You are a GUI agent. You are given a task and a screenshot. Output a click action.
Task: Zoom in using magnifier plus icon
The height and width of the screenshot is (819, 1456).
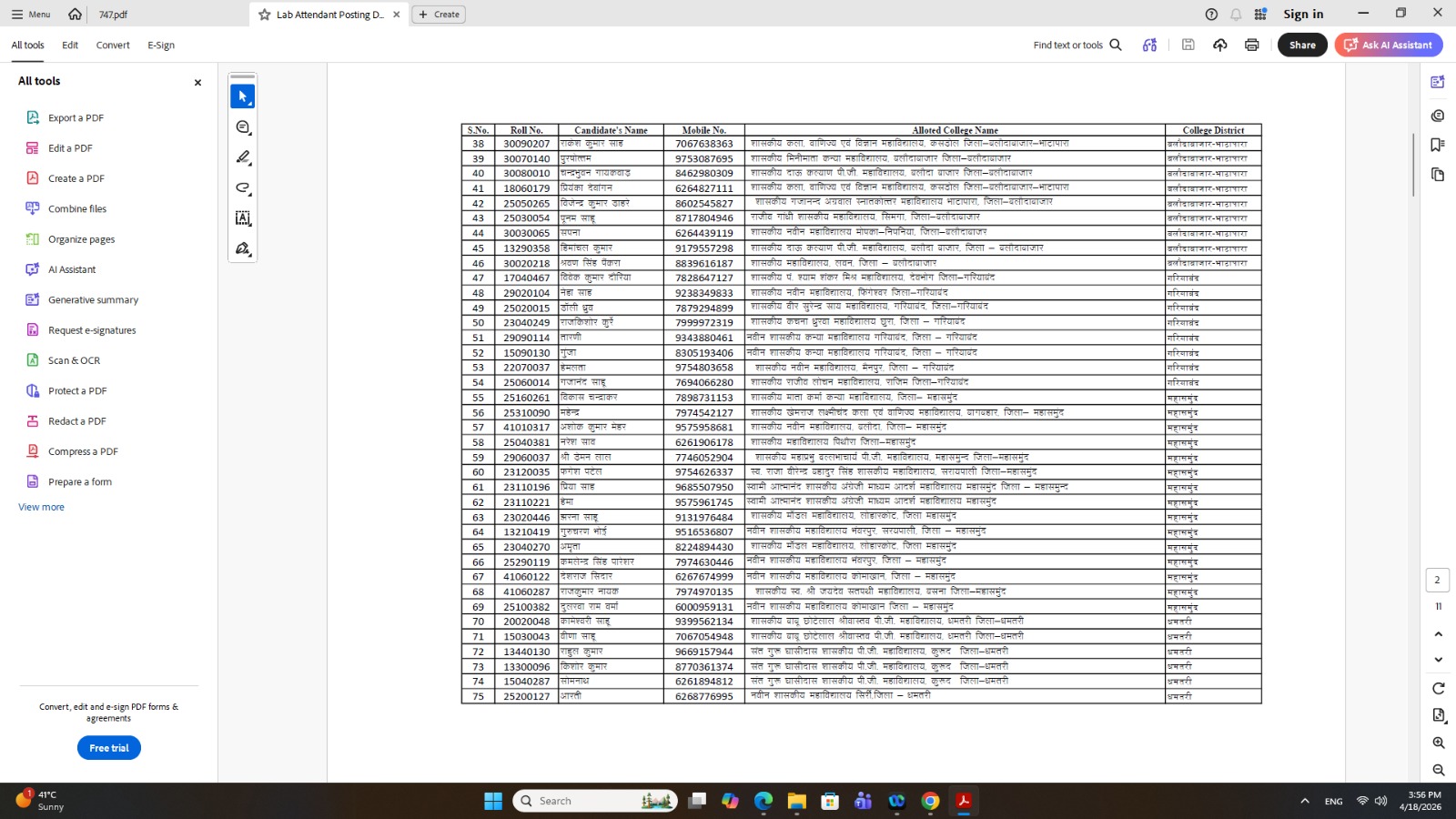(1439, 743)
